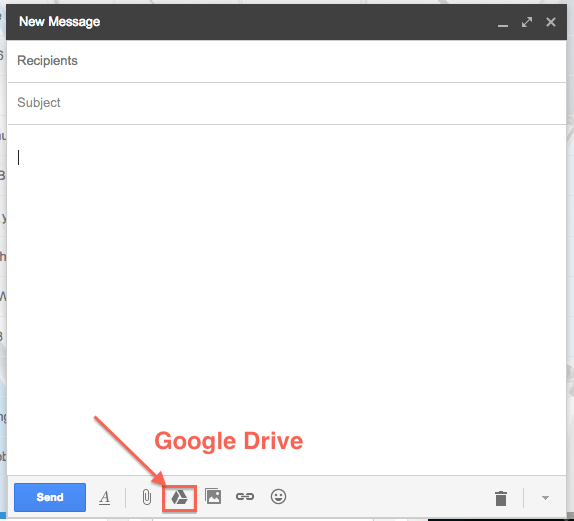Insert a photo using the image icon

213,496
